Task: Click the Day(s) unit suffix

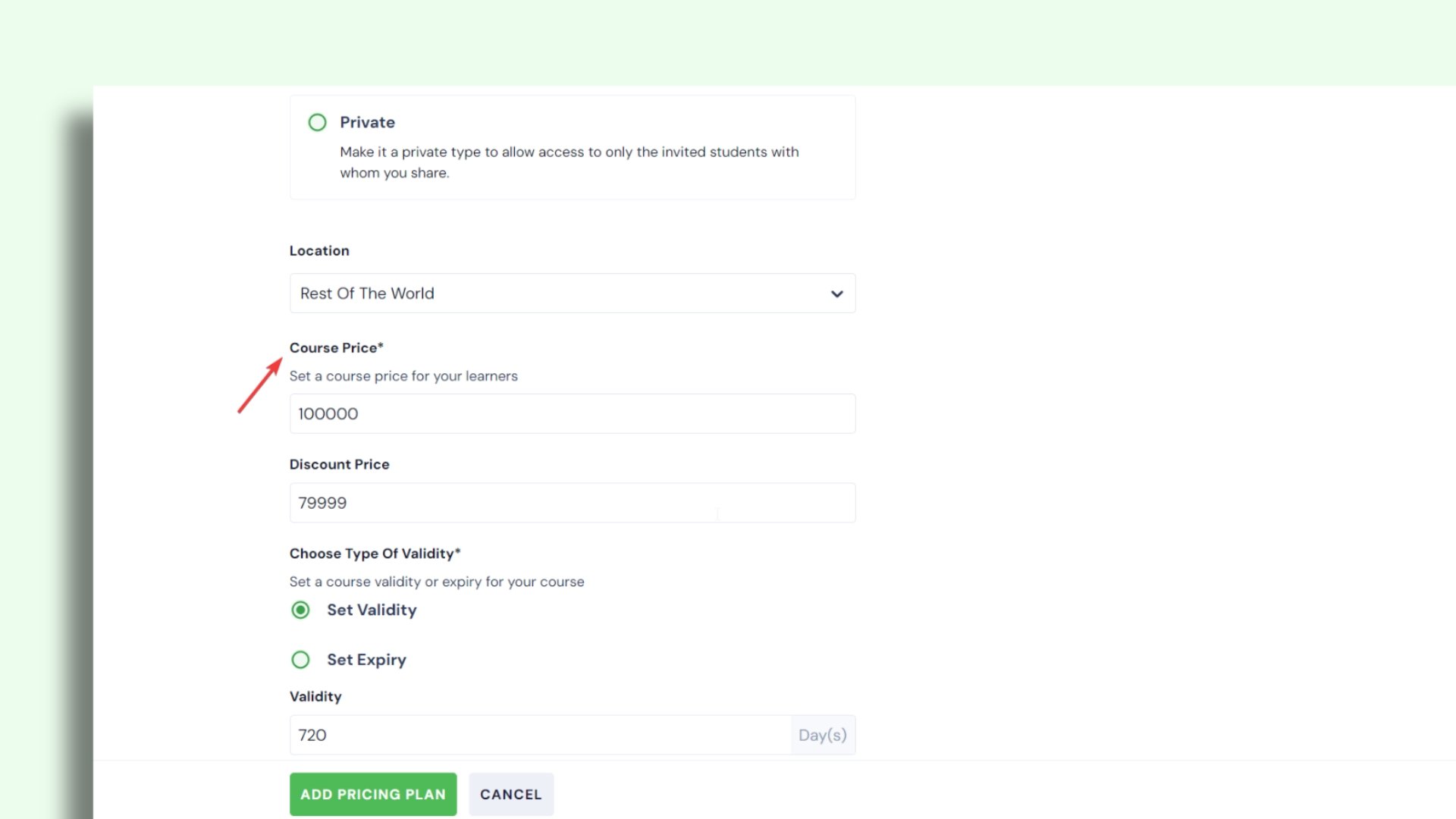Action: coord(823,735)
